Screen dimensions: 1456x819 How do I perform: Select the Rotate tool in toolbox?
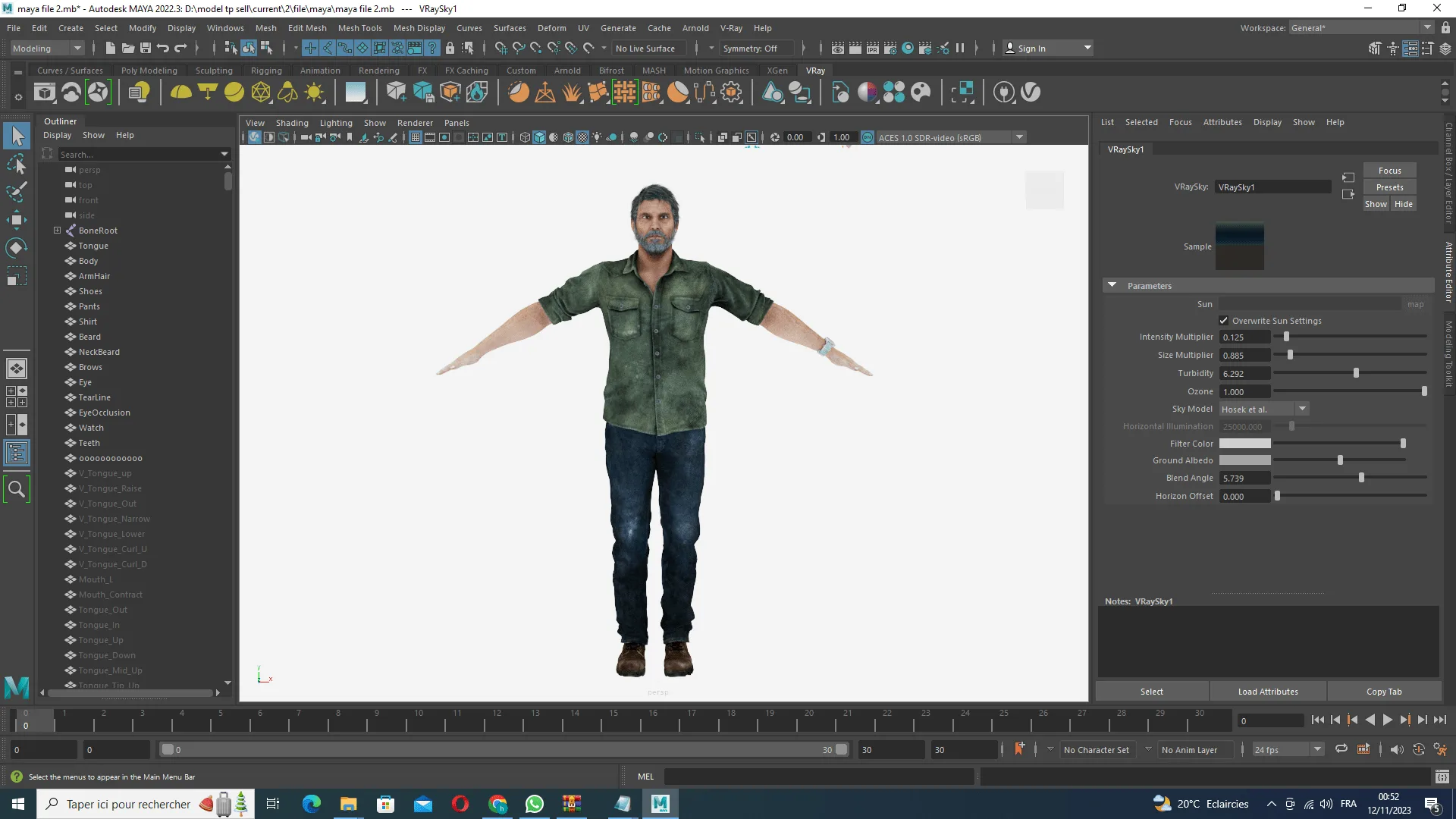tap(16, 248)
